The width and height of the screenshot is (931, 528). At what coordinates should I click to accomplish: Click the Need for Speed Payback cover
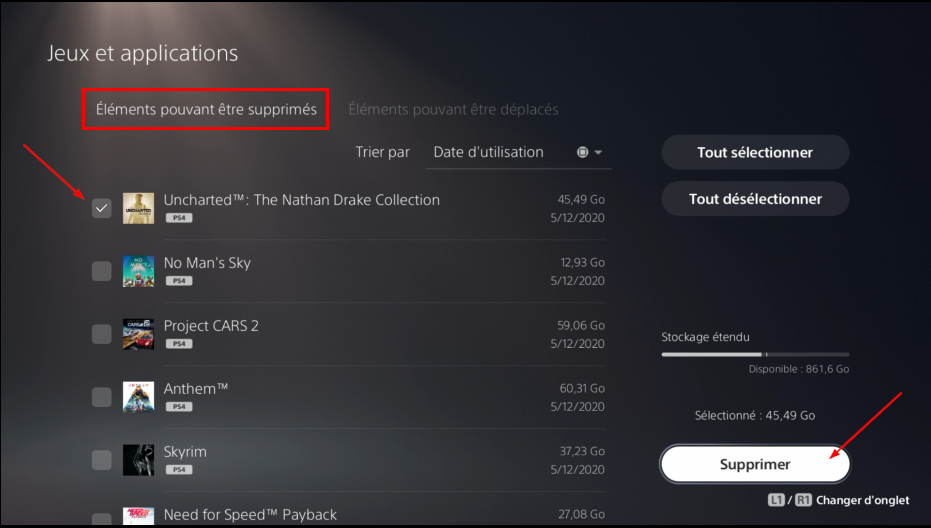[138, 516]
